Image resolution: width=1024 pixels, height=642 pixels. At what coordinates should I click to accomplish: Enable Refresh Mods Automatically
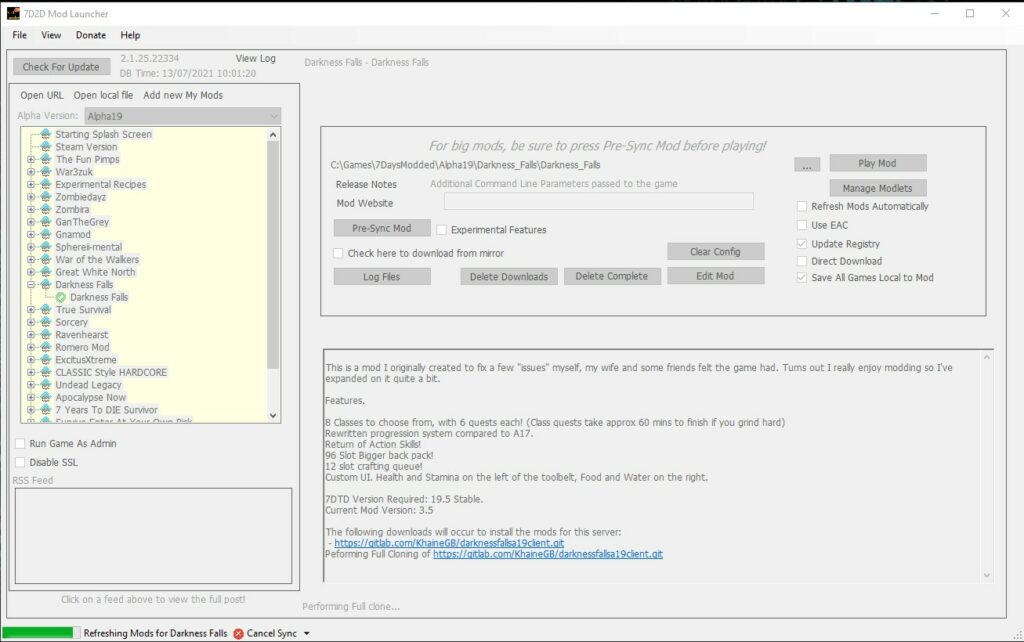(x=802, y=206)
